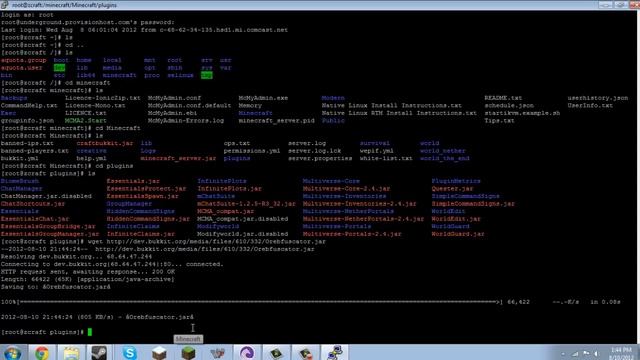Click the 'banned-players.txt' entry

coord(35,151)
